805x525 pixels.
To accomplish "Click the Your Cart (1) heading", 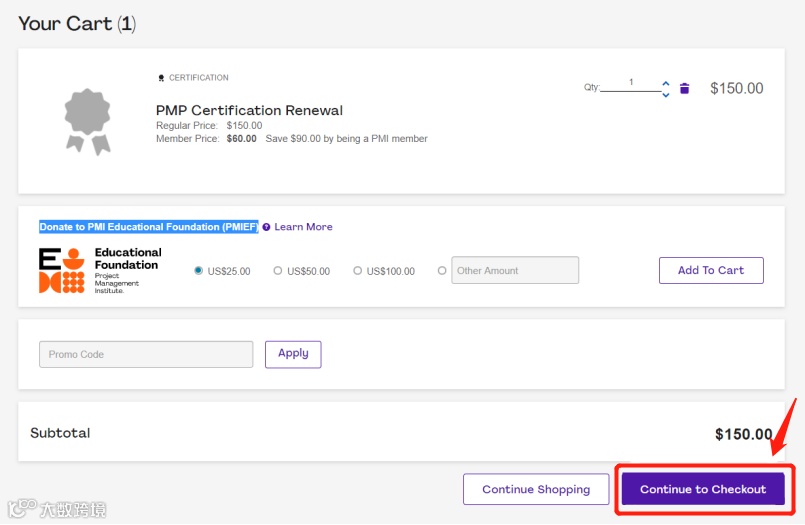I will (77, 24).
